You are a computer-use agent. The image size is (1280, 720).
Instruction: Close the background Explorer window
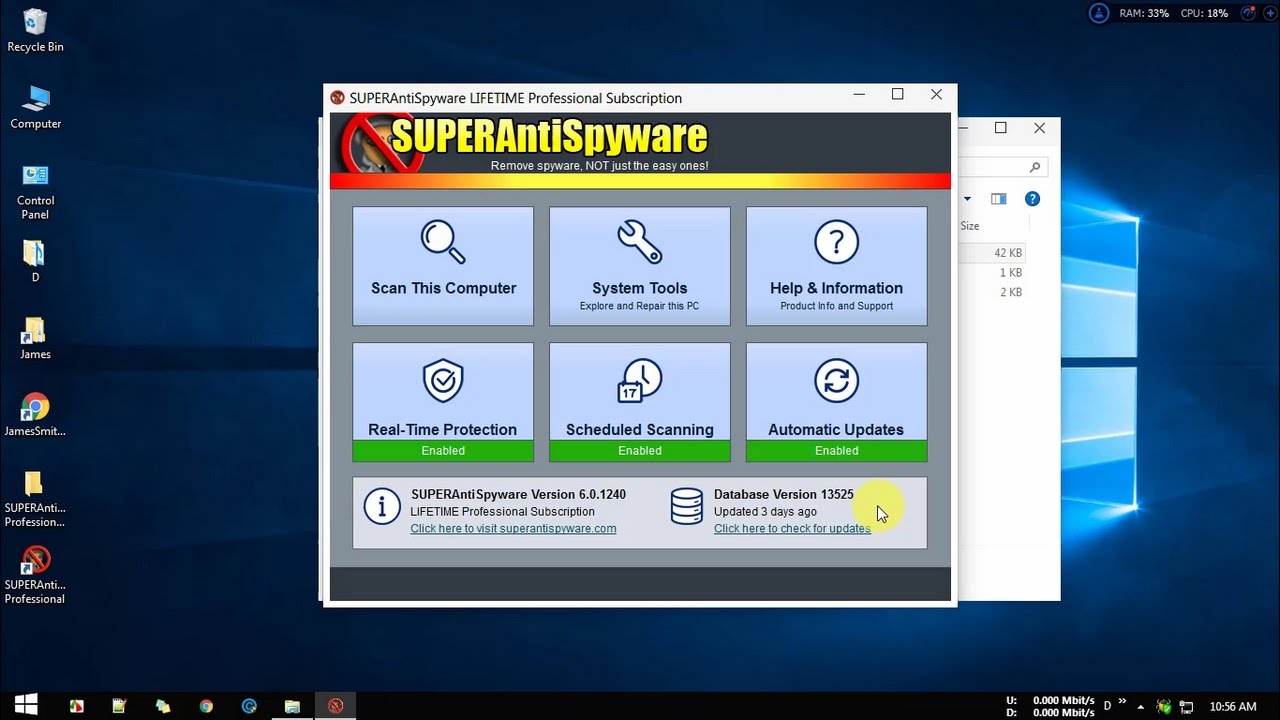pyautogui.click(x=1039, y=128)
